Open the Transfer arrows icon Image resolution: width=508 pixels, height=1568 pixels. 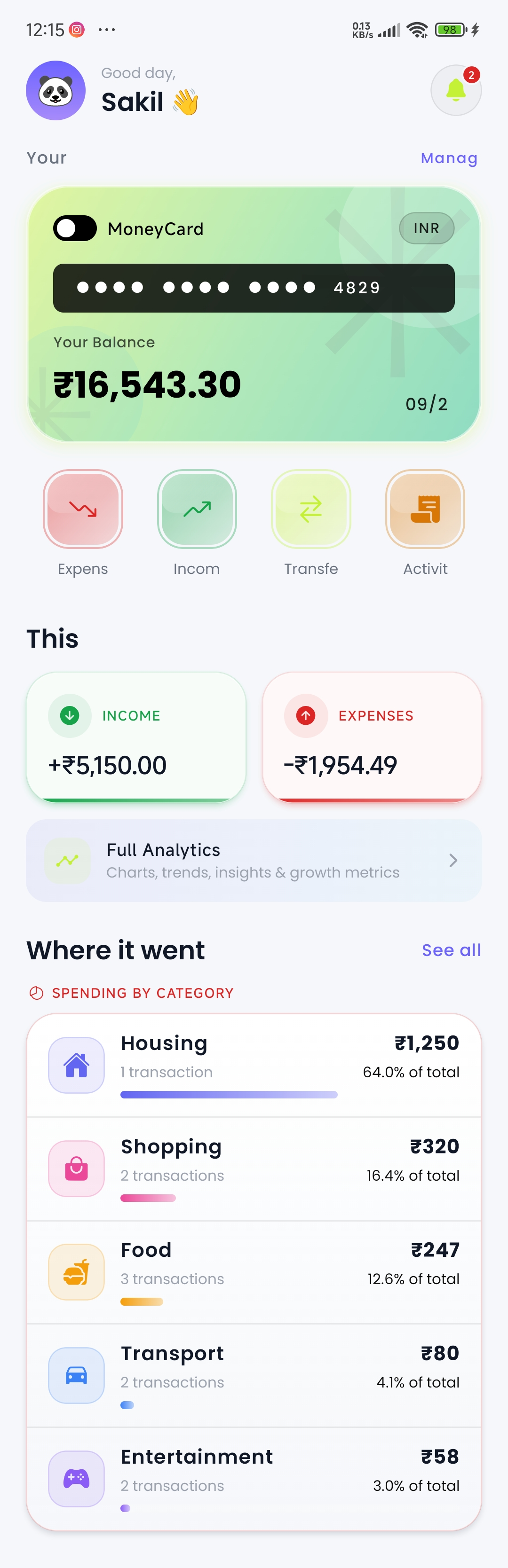310,508
